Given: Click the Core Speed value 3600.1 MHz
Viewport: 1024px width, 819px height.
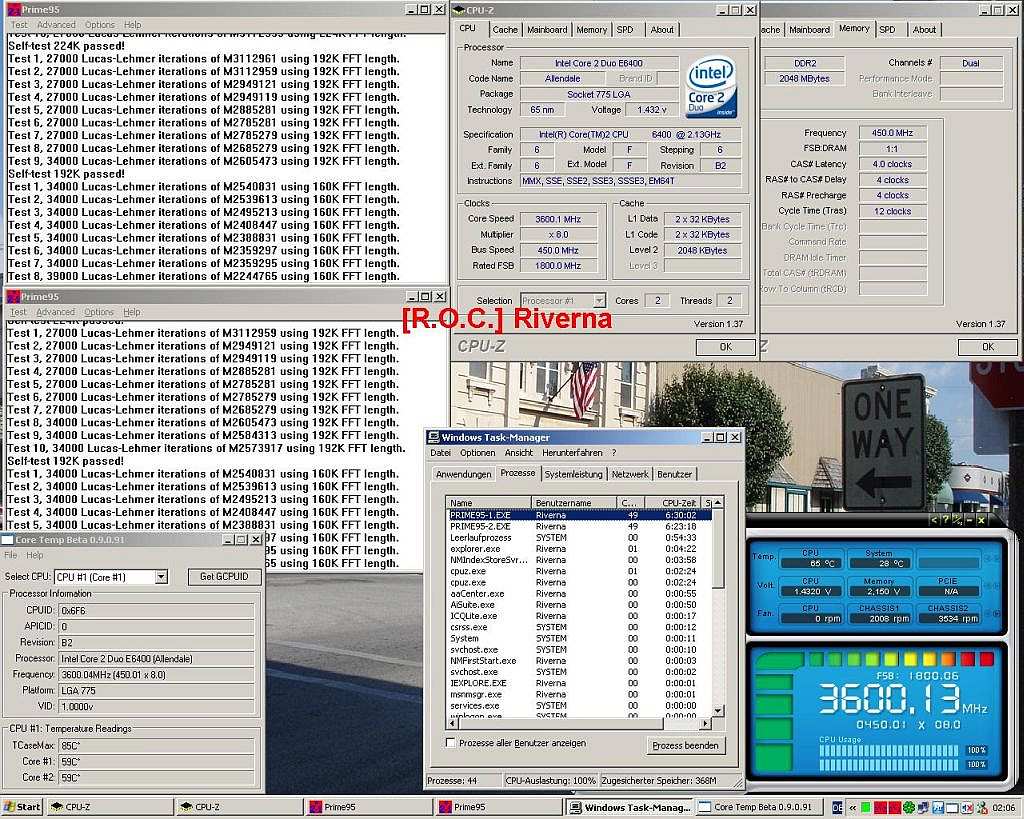Looking at the screenshot, I should [x=558, y=219].
